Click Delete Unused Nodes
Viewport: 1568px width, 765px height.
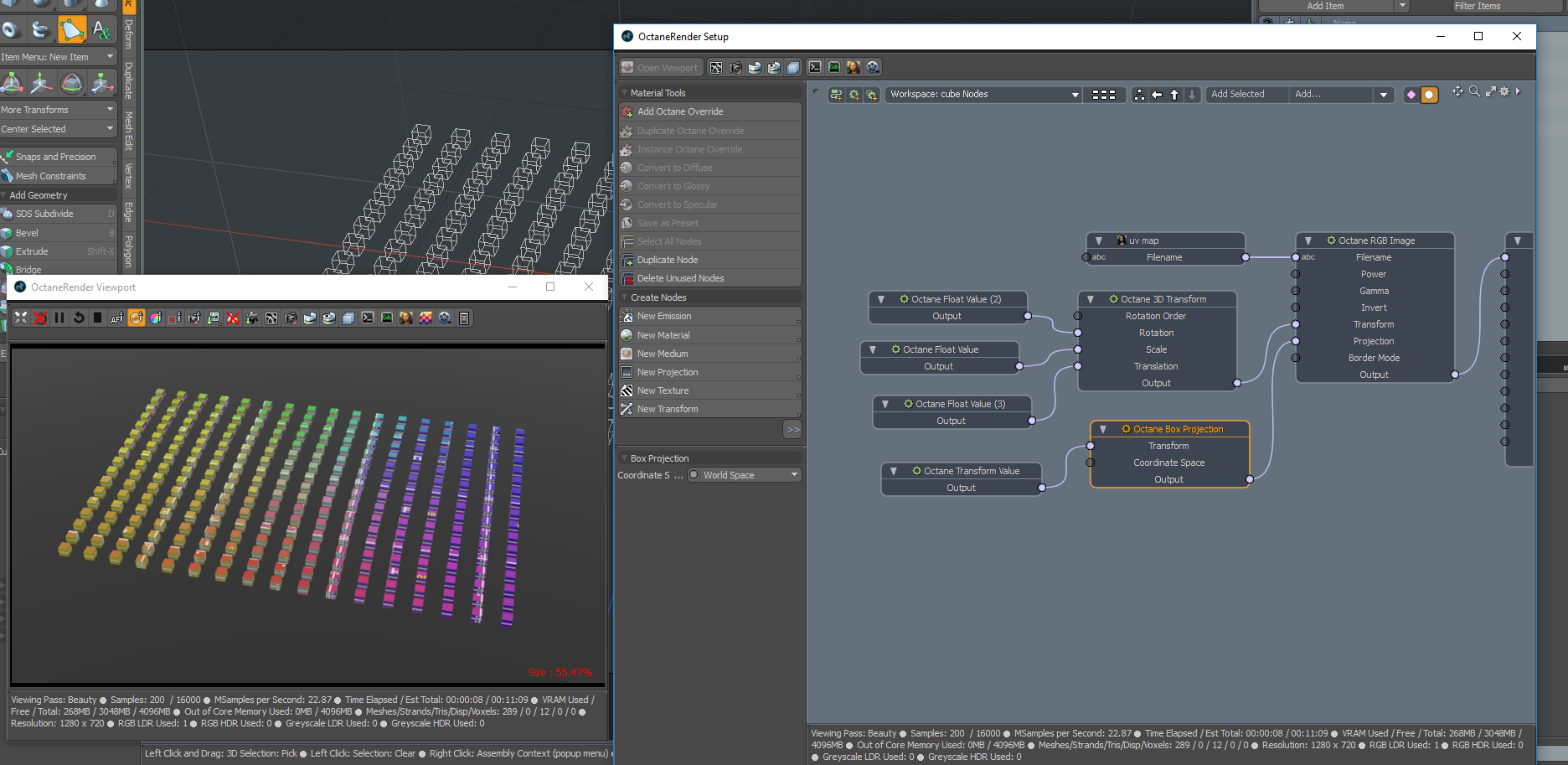point(709,278)
